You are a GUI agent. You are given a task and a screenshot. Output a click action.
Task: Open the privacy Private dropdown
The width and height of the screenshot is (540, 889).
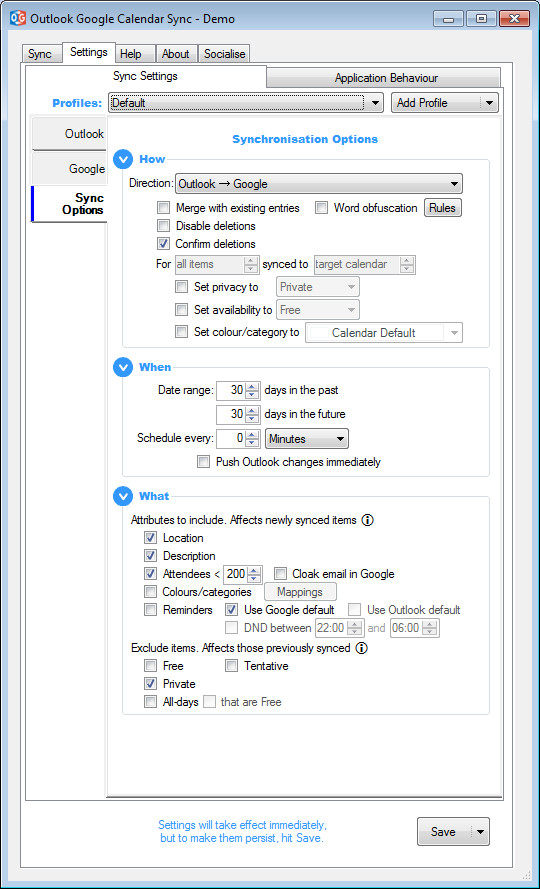coord(318,287)
